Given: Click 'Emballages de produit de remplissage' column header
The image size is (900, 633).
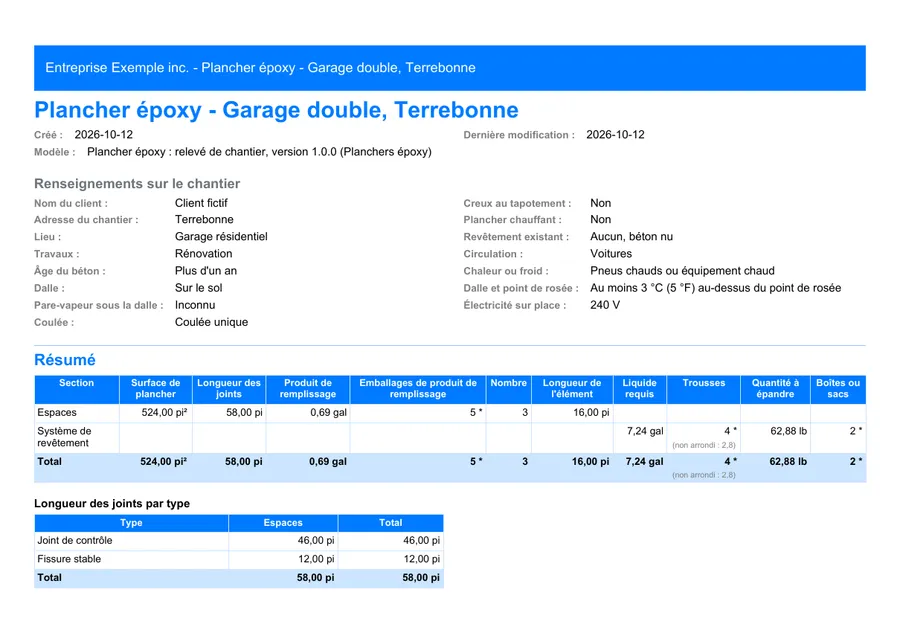Looking at the screenshot, I should point(418,389).
